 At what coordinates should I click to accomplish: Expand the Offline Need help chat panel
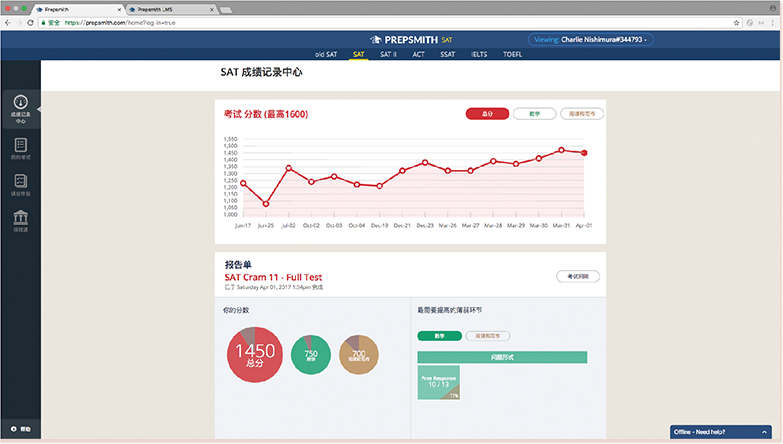pyautogui.click(x=721, y=432)
